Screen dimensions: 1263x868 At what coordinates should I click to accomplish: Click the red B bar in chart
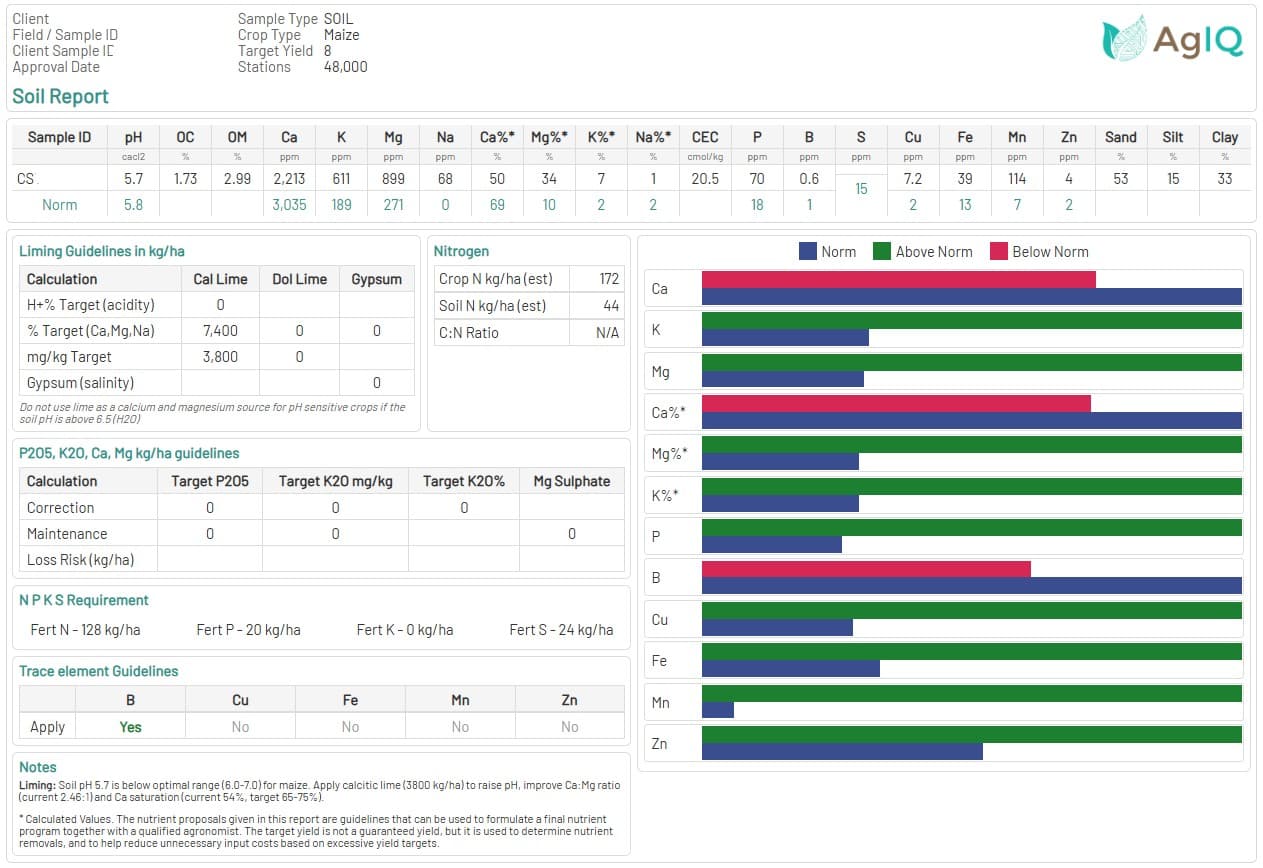(x=866, y=569)
